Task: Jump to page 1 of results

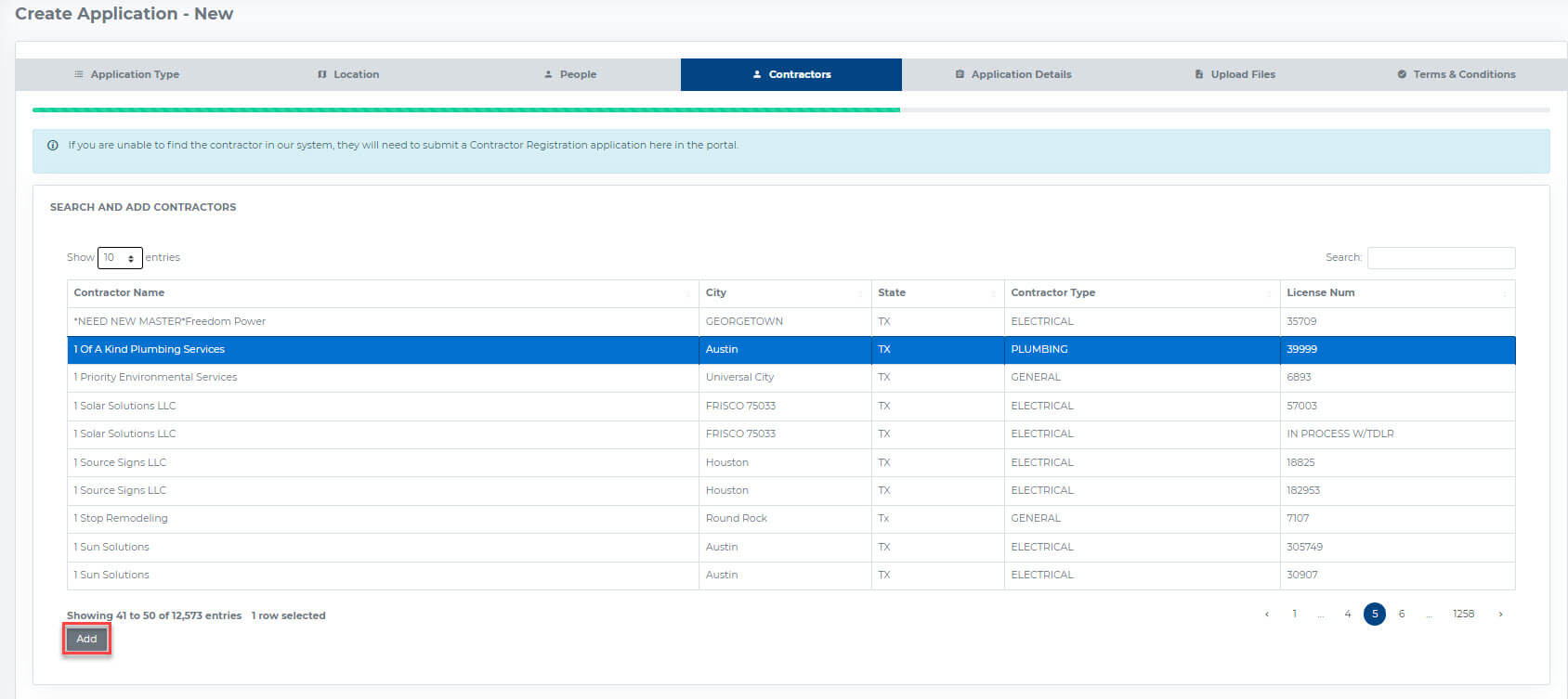Action: point(1294,614)
